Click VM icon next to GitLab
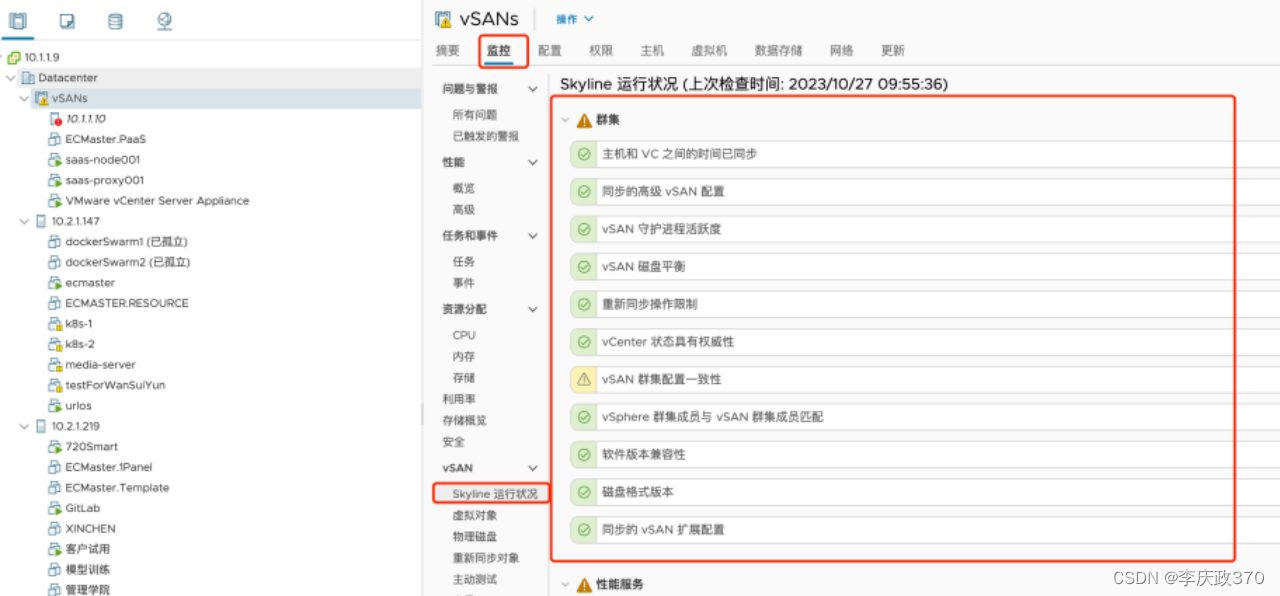1280x596 pixels. 55,508
